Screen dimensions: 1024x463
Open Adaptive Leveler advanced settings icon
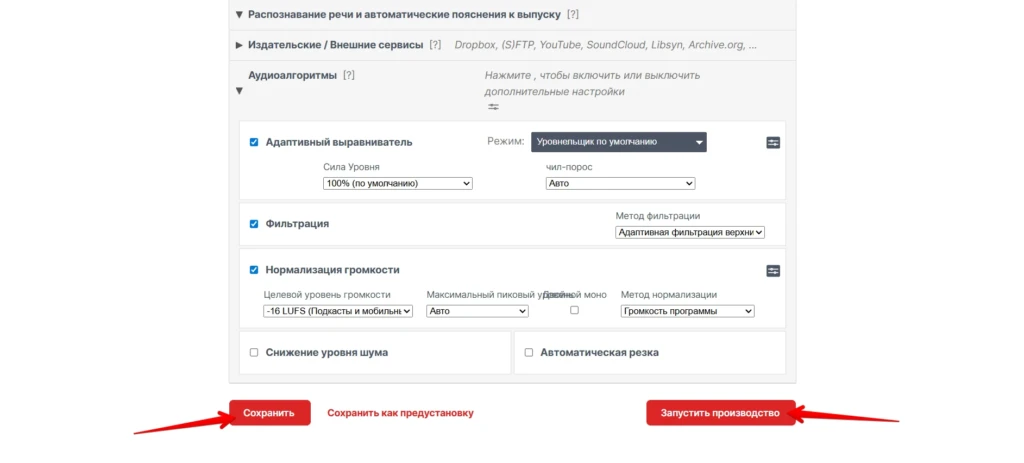point(773,143)
